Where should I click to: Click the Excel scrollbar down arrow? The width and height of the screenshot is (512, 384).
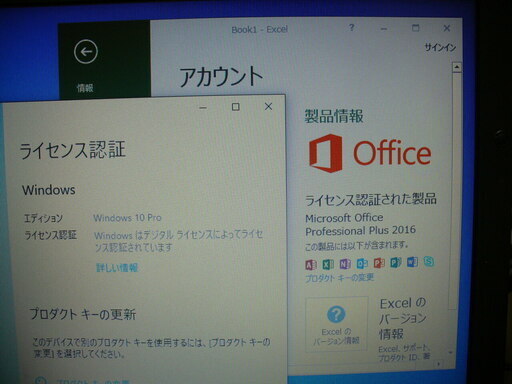pyautogui.click(x=451, y=352)
